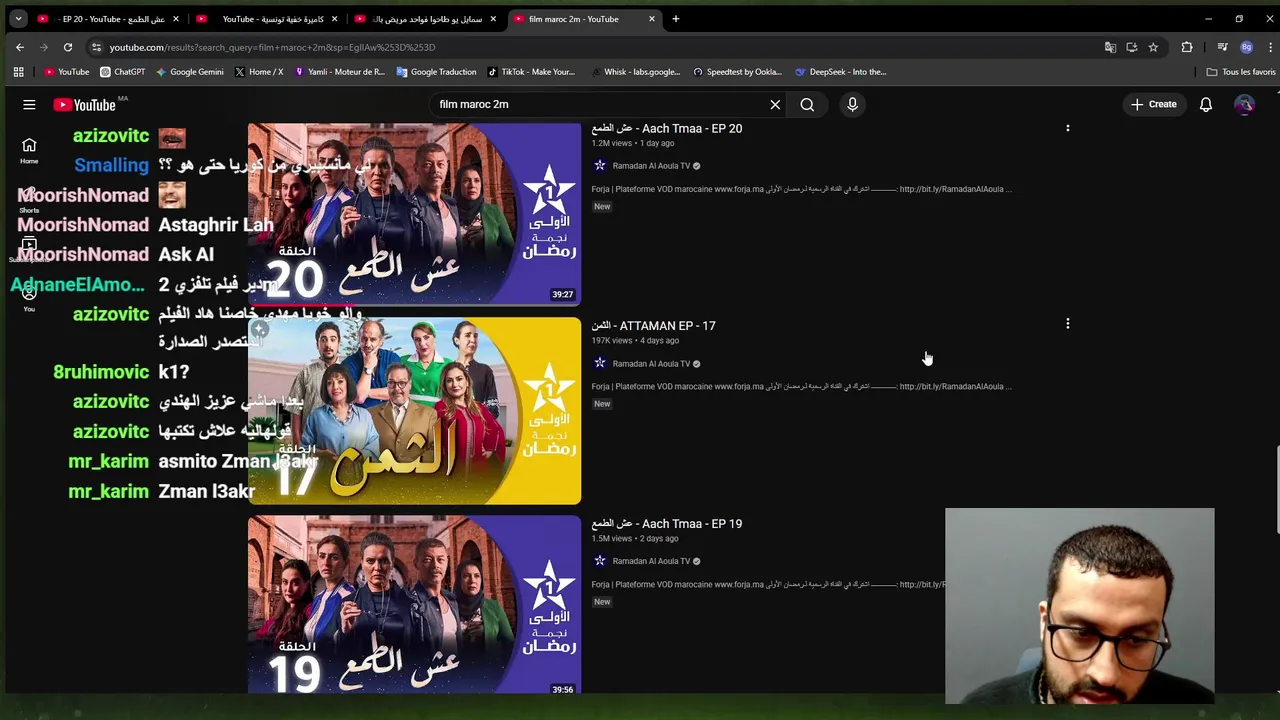The width and height of the screenshot is (1280, 720).
Task: Open the DeepSeek - Into the... bookmark
Action: [841, 72]
